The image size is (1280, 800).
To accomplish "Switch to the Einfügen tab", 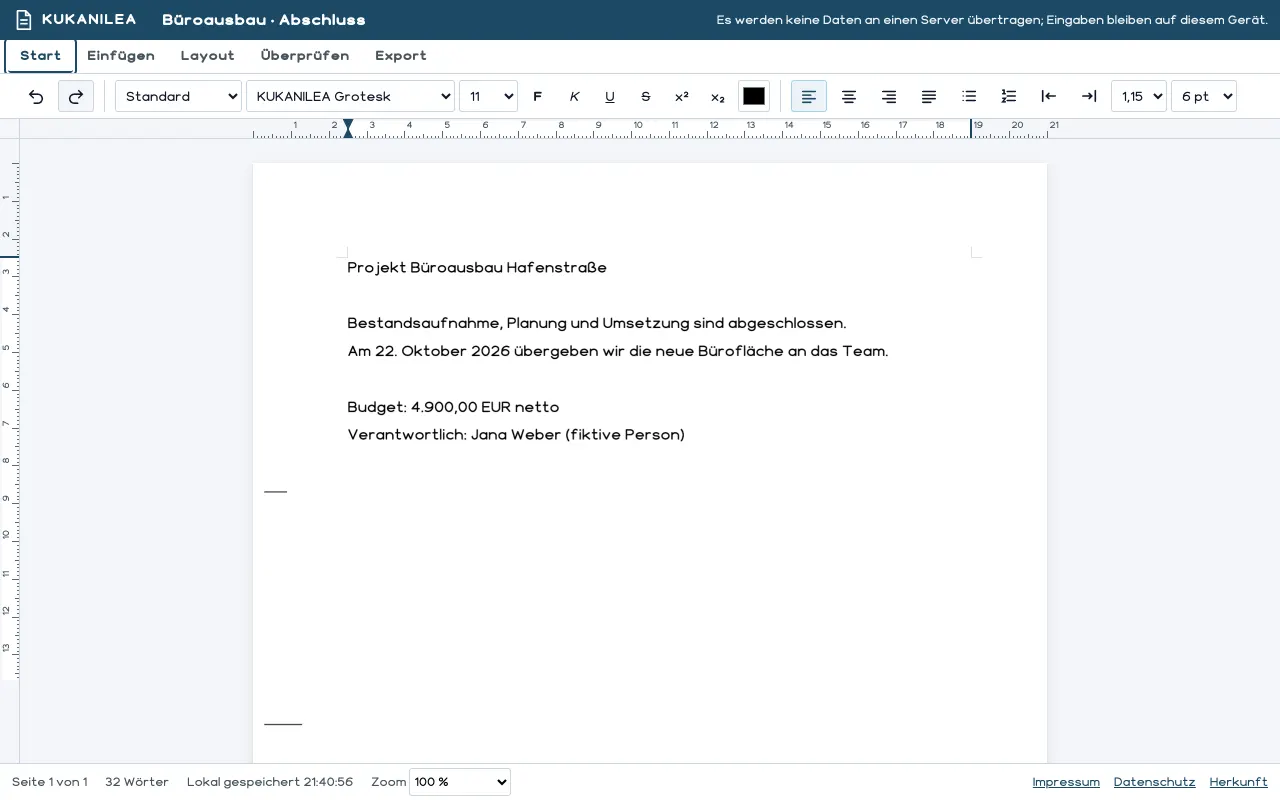I will (121, 56).
